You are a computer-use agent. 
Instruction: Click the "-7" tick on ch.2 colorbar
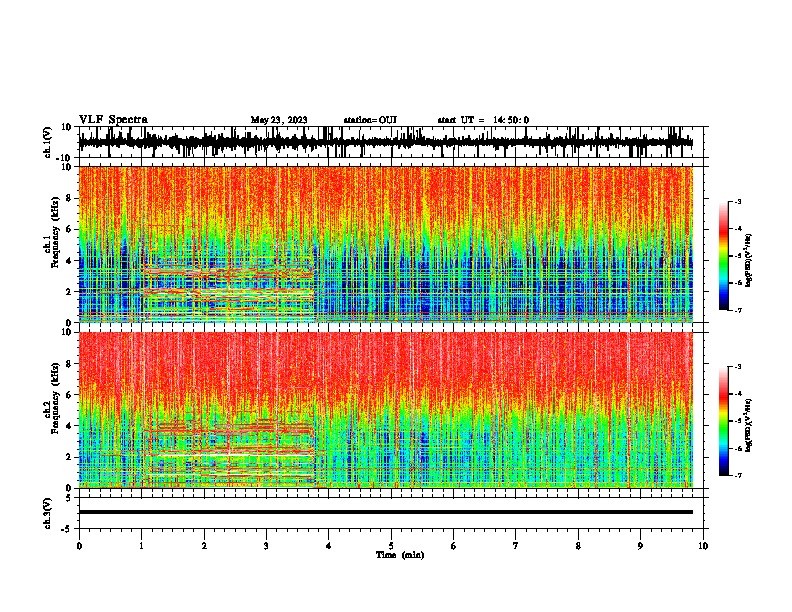[737, 475]
